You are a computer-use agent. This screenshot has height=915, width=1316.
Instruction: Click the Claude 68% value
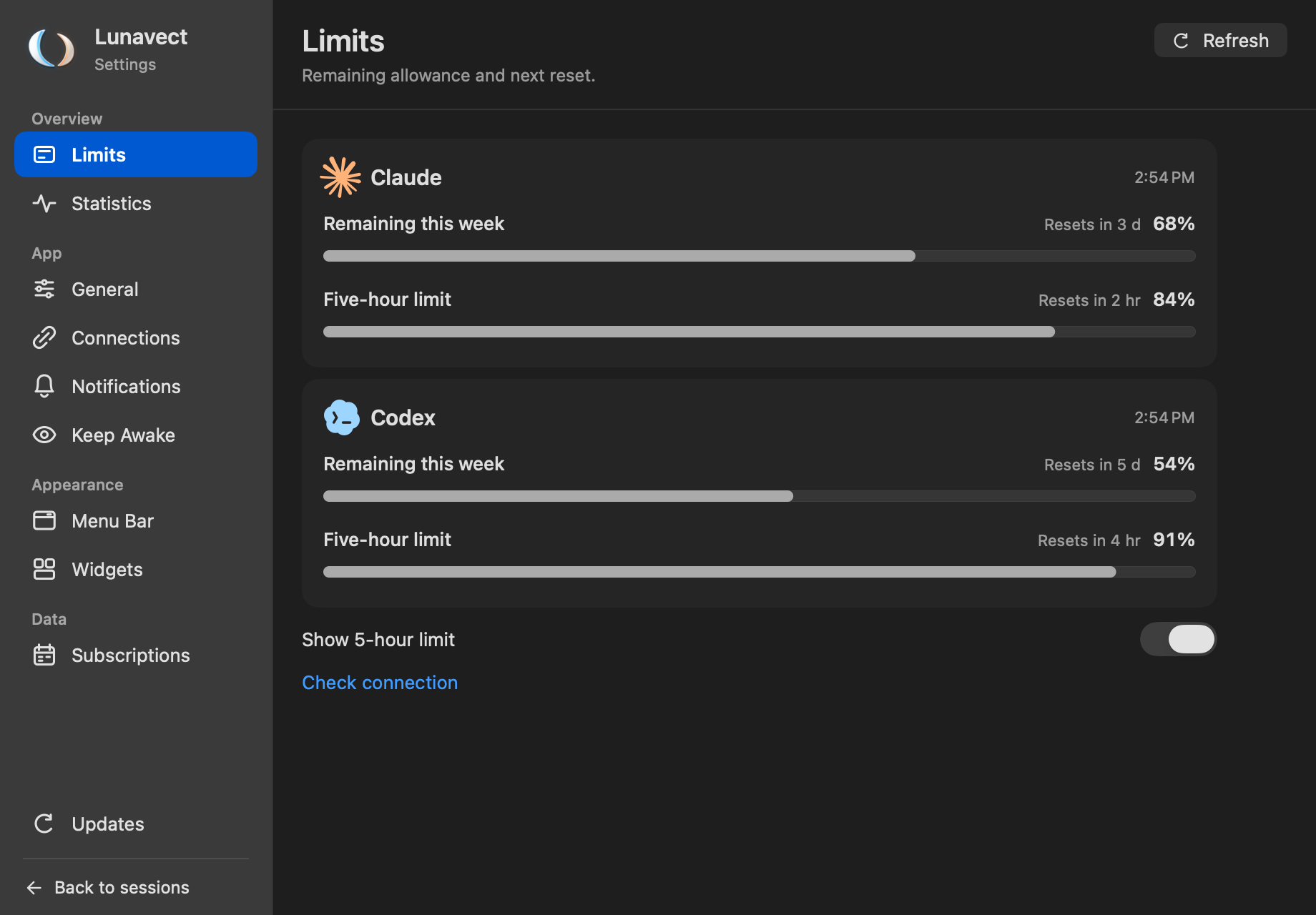coord(1174,224)
